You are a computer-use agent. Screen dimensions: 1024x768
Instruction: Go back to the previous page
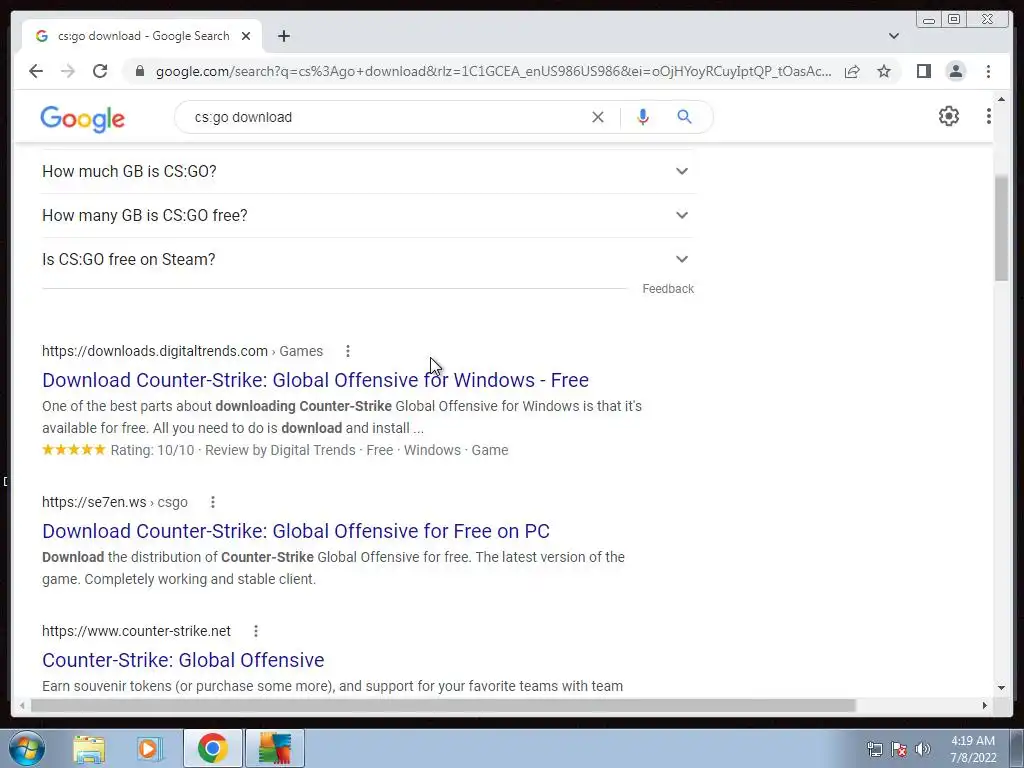coord(36,71)
